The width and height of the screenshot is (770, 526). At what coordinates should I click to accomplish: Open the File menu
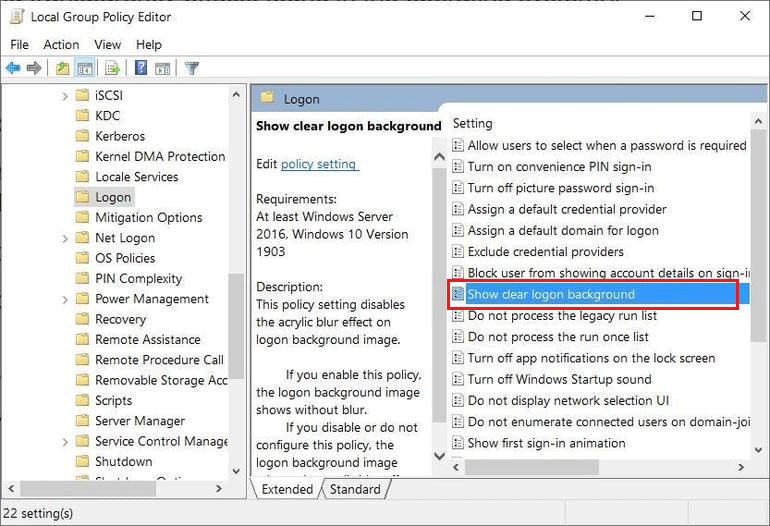19,45
